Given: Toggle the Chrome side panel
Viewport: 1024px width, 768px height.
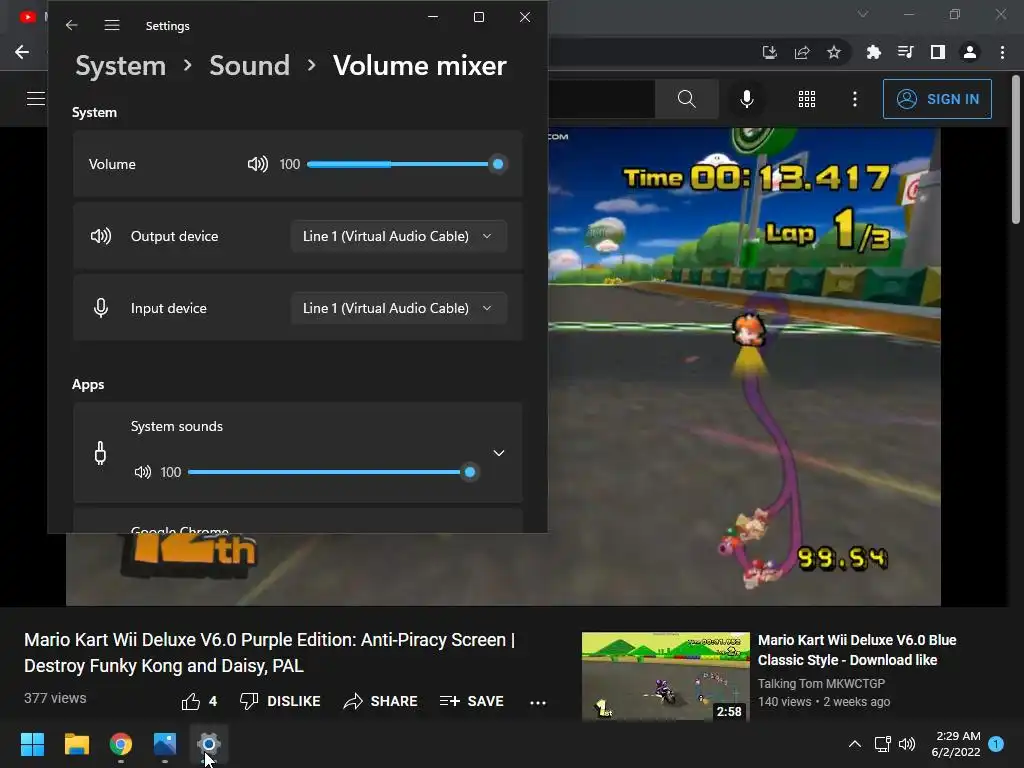Looking at the screenshot, I should [x=938, y=52].
